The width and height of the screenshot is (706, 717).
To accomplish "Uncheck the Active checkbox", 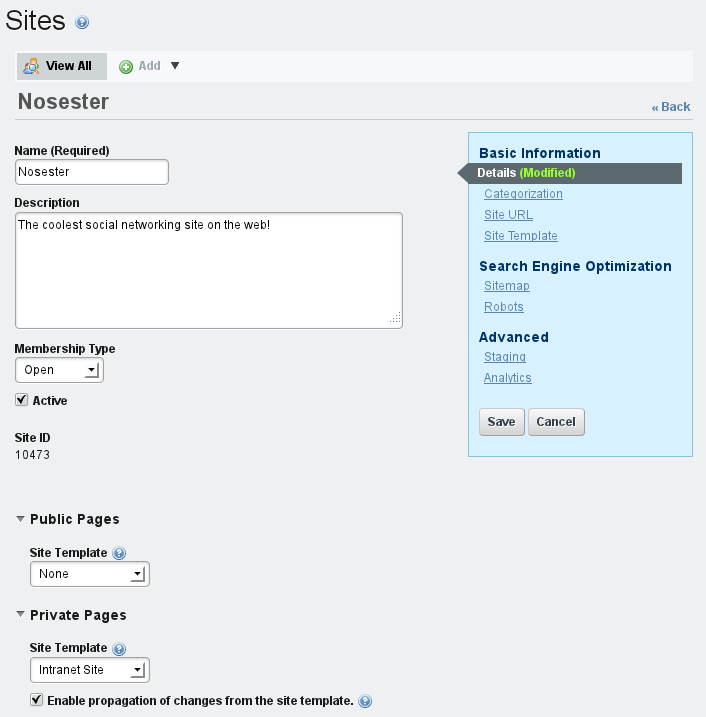I will click(x=21, y=400).
